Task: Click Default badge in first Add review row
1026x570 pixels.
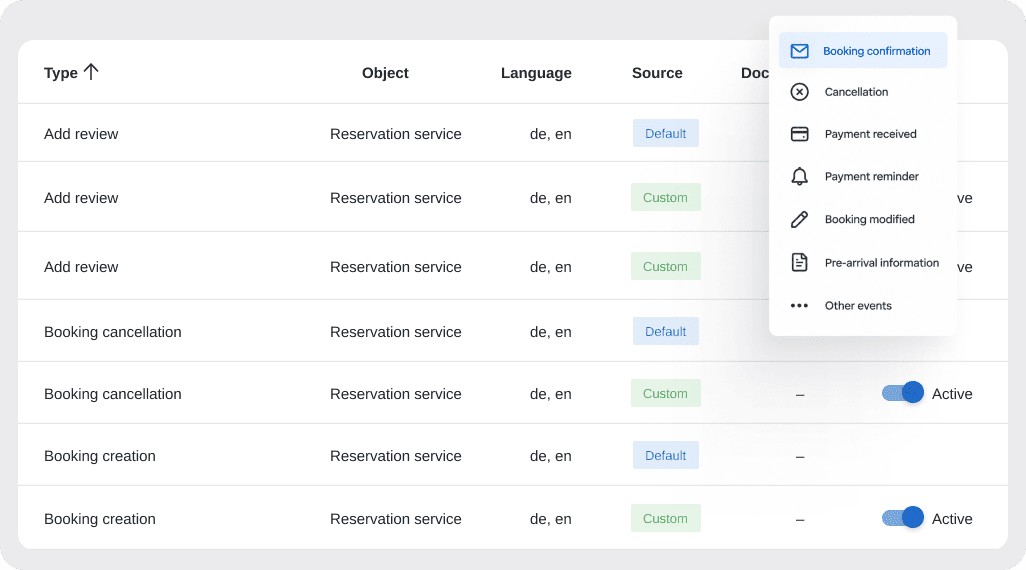Action: click(665, 133)
